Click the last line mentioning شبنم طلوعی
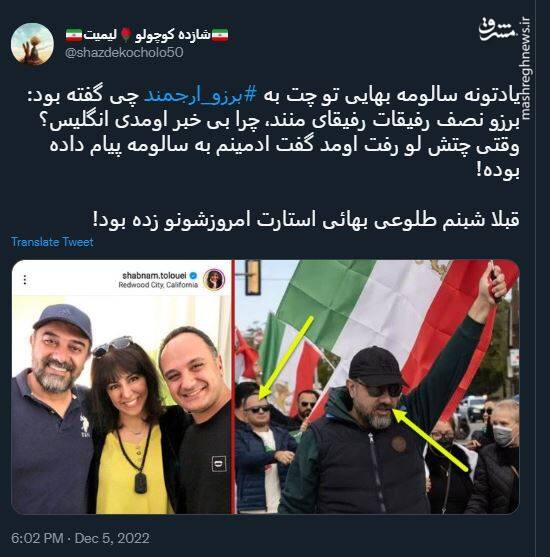The height and width of the screenshot is (557, 550). pyautogui.click(x=306, y=219)
